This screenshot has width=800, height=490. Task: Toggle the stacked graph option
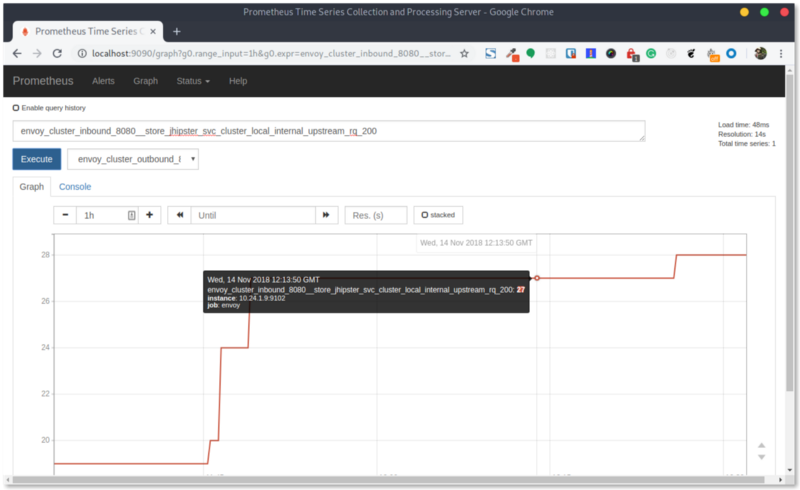[x=438, y=215]
